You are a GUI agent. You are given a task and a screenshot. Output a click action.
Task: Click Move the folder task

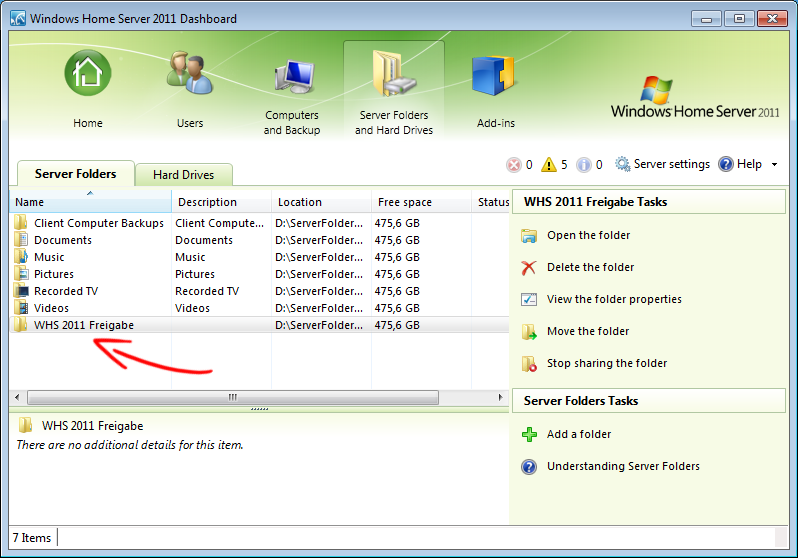(588, 331)
